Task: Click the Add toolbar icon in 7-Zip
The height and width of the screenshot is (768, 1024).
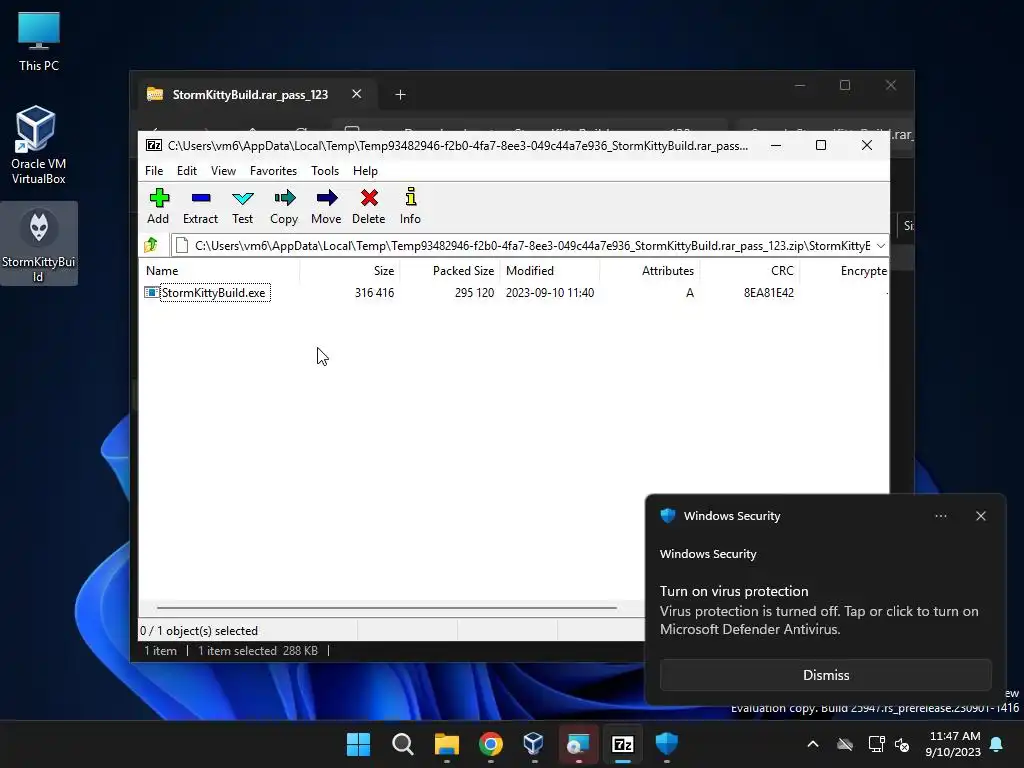Action: click(x=158, y=206)
